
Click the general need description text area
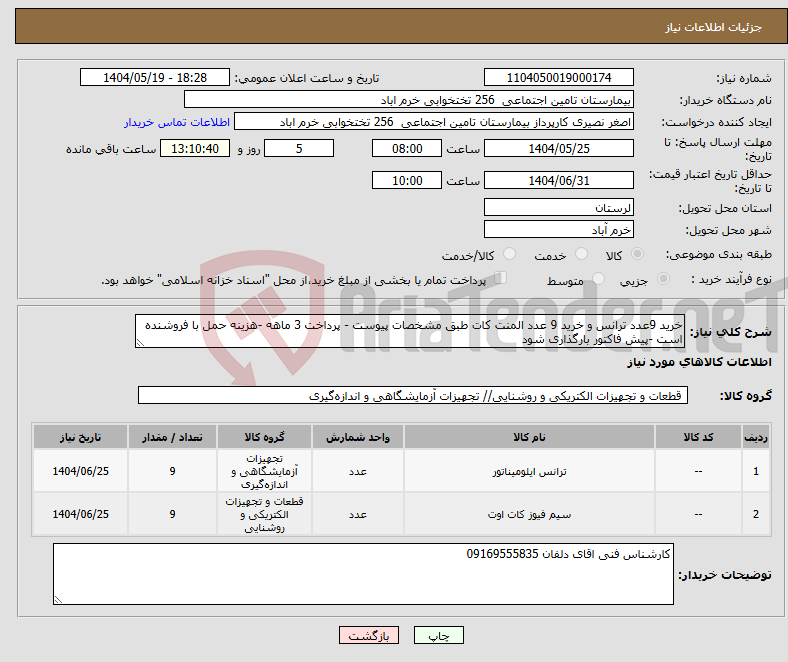tap(410, 331)
